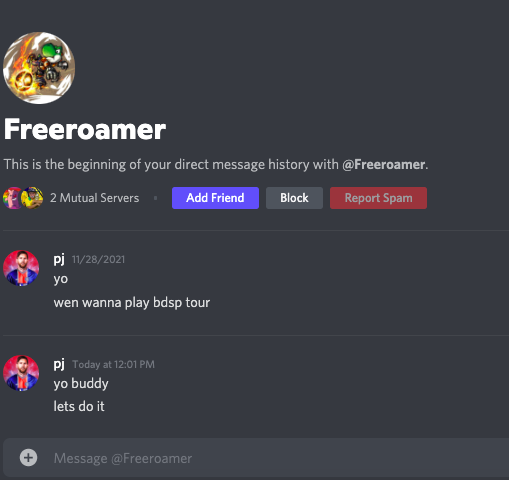This screenshot has height=480, width=509.
Task: Add Freeroamer as a friend
Action: [215, 198]
